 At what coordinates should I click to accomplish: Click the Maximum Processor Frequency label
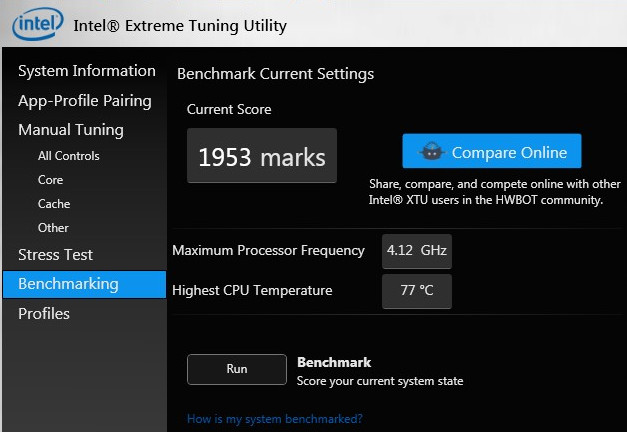click(268, 251)
